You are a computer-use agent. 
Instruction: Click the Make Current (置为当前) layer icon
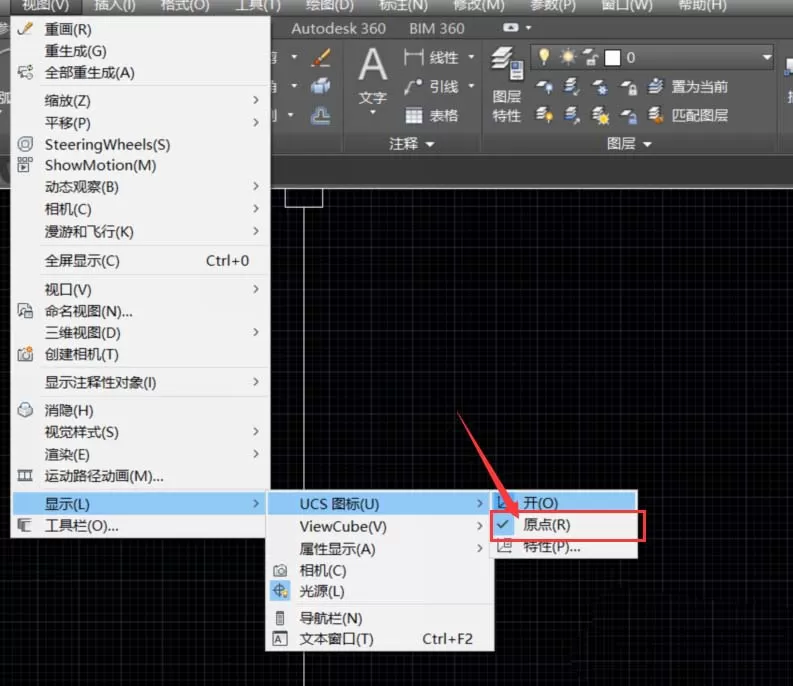[x=656, y=87]
